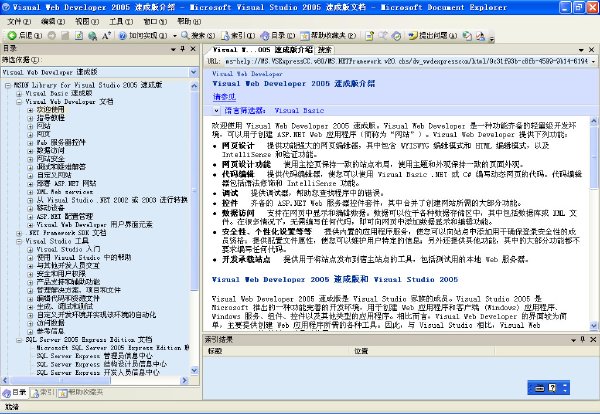Collapse SQL Server 2005 Express Edition 文档 node

pyautogui.click(x=19, y=340)
